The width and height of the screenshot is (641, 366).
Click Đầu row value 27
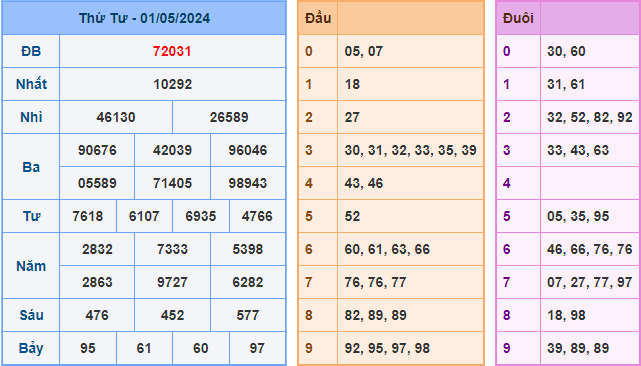click(352, 117)
